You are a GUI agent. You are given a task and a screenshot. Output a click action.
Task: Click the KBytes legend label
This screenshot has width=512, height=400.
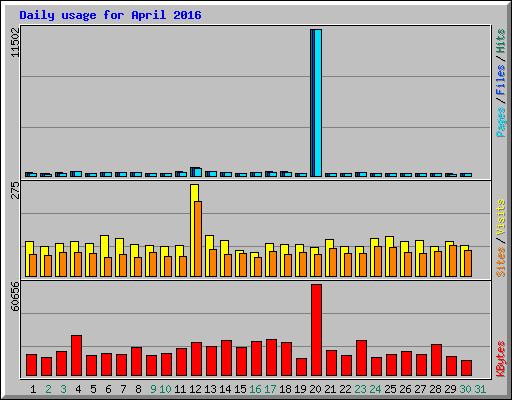[x=501, y=359]
